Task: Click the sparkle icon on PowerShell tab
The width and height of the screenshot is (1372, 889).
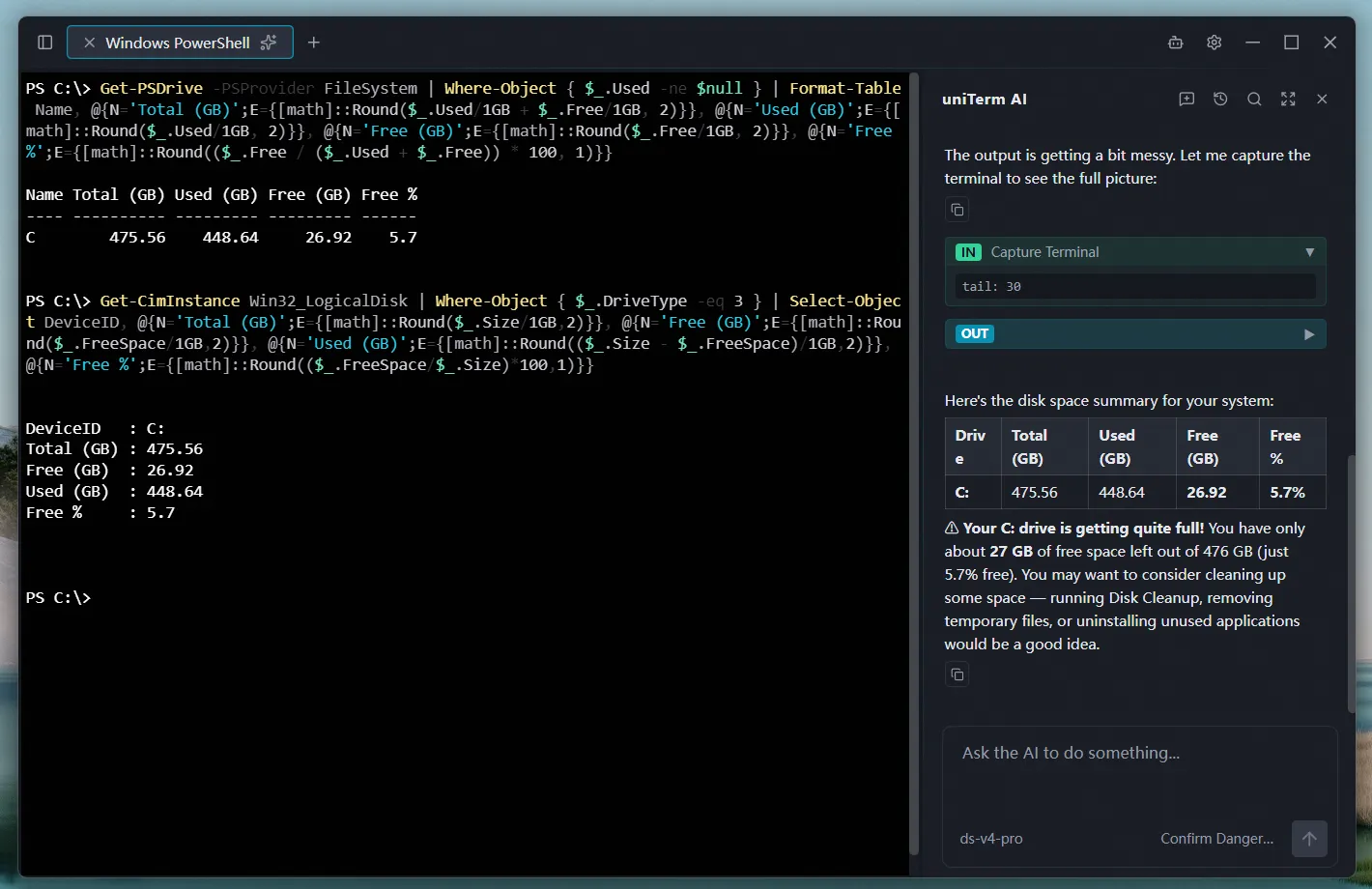Action: click(x=269, y=43)
